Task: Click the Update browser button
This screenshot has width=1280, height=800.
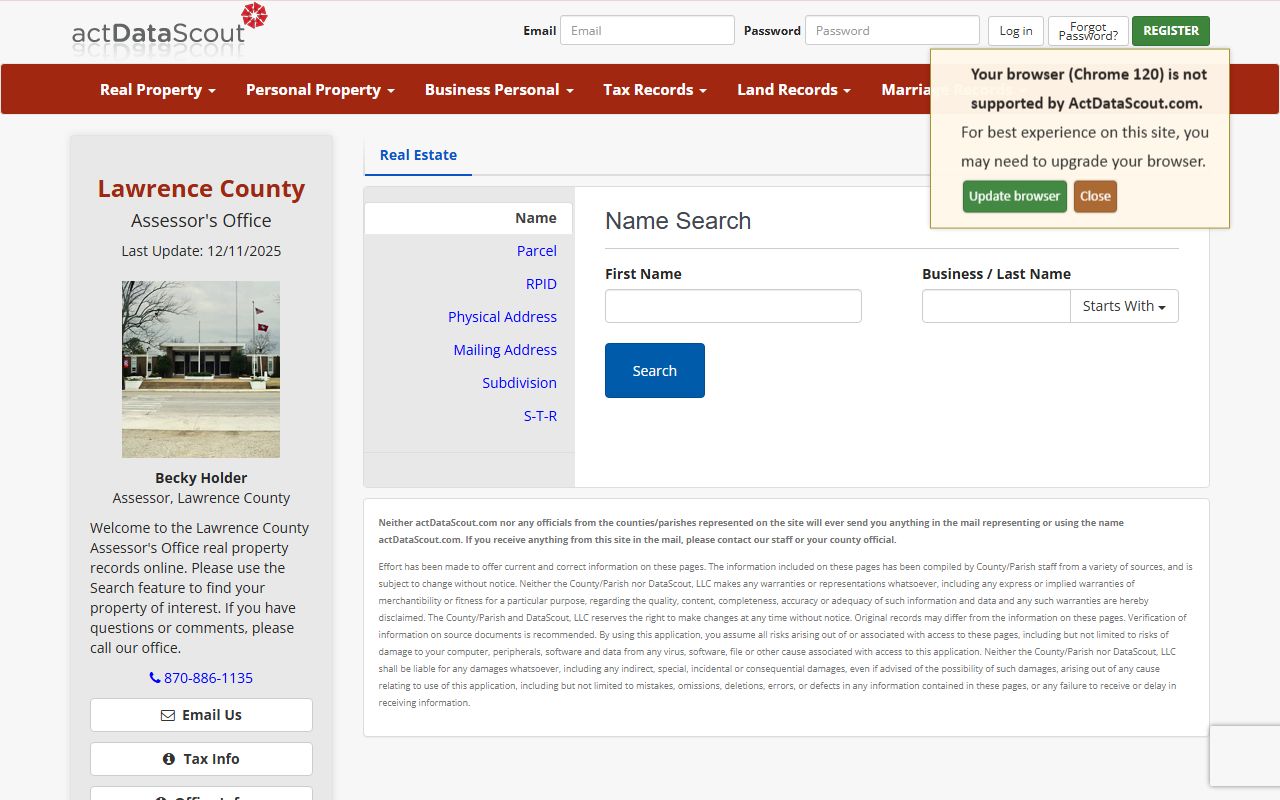Action: click(1015, 196)
